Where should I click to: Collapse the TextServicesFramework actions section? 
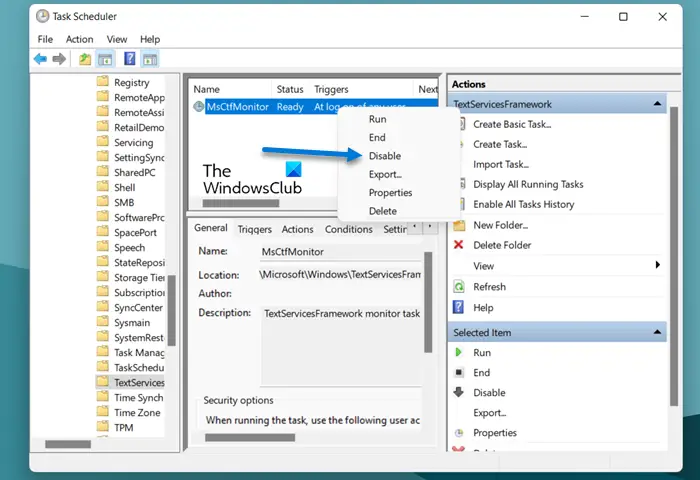coord(657,104)
